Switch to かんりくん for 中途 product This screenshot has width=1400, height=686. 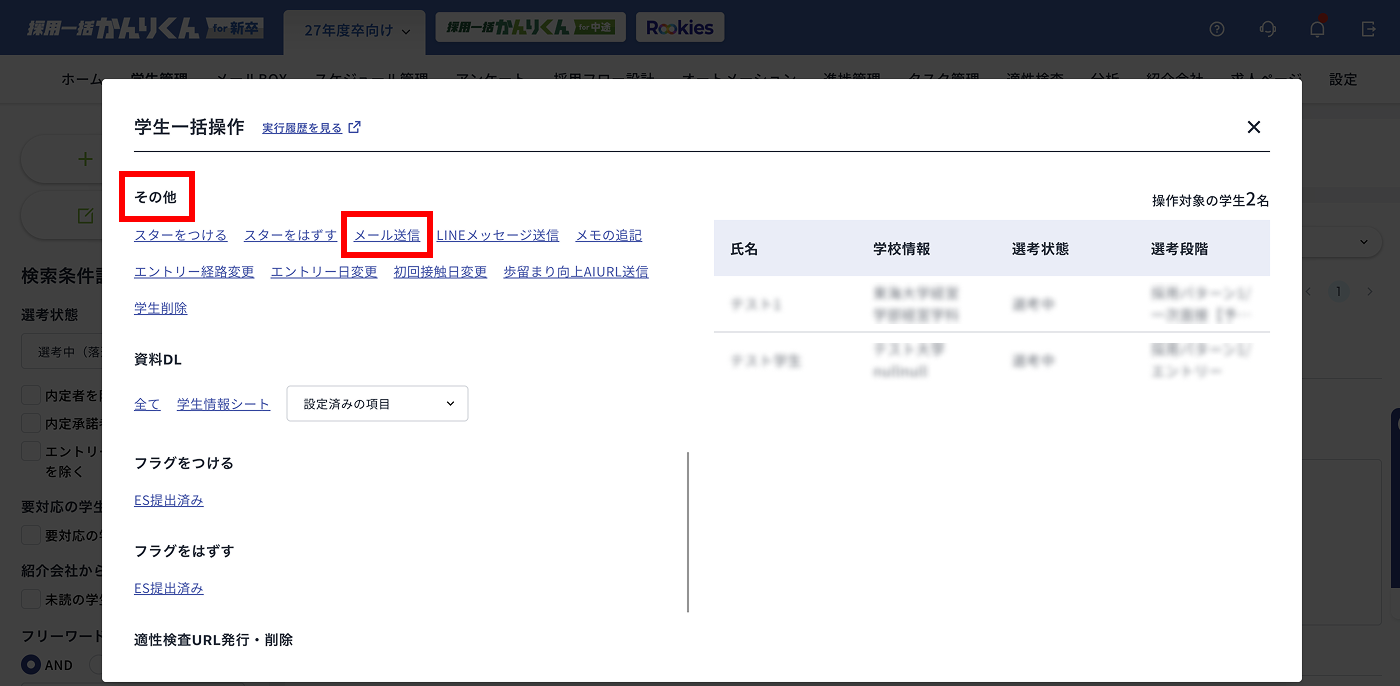click(530, 28)
